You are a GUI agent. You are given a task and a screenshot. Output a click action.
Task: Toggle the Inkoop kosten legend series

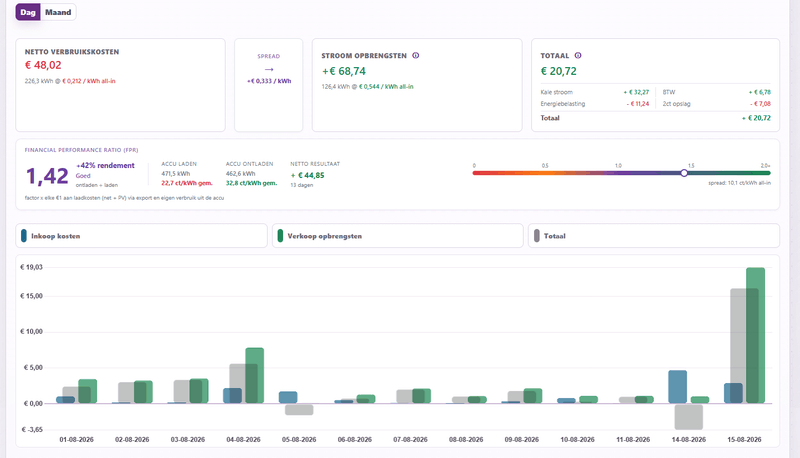point(141,236)
